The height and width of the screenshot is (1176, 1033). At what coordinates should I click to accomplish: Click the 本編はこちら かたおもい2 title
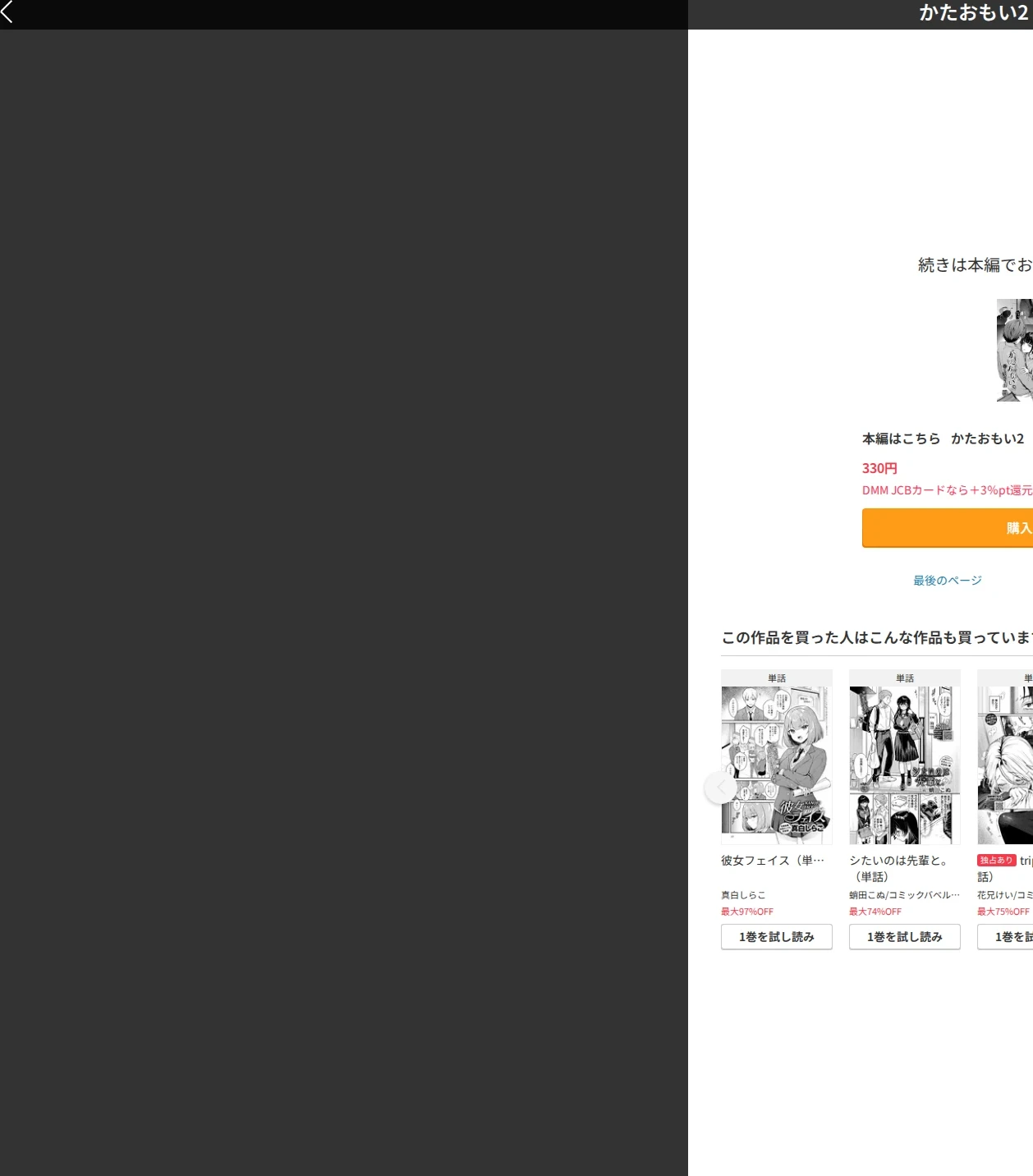coord(943,439)
